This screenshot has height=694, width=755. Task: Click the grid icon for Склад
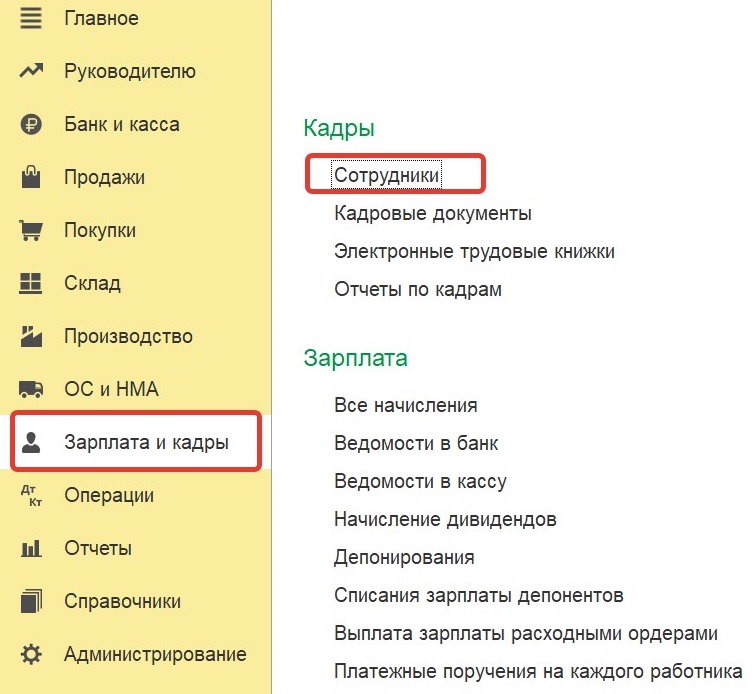pyautogui.click(x=31, y=283)
